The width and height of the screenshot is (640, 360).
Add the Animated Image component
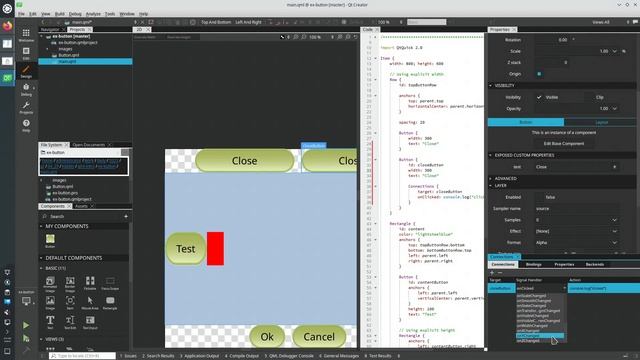click(50, 284)
